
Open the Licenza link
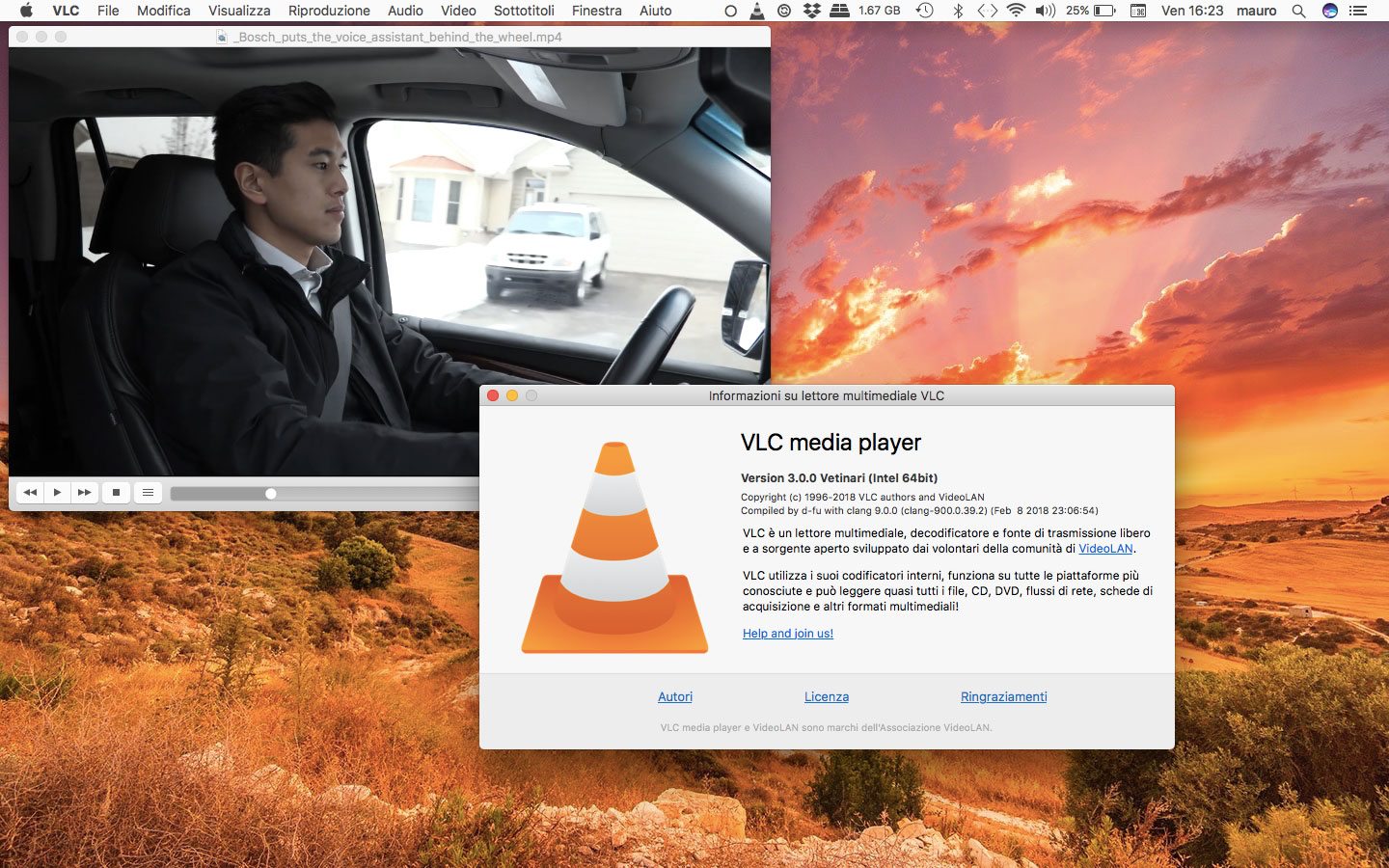tap(827, 697)
